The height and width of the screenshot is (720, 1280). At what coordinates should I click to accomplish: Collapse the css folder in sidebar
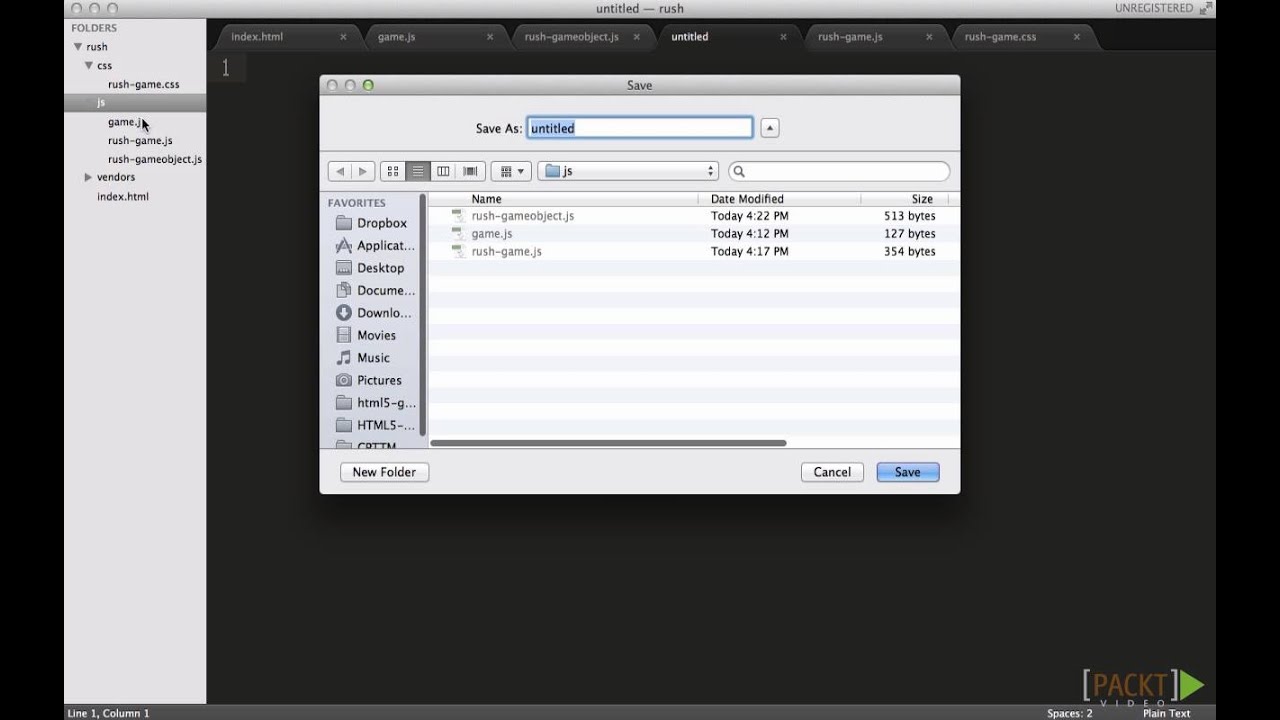(89, 66)
